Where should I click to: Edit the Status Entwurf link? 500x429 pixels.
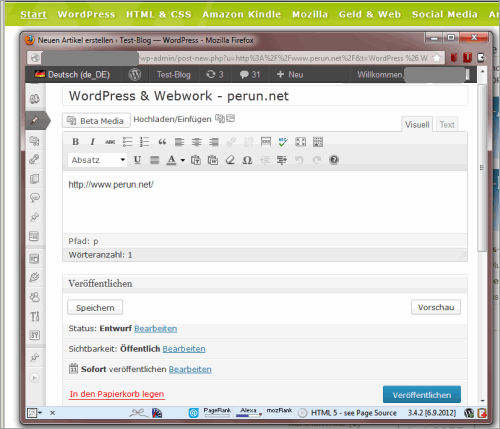pyautogui.click(x=156, y=329)
